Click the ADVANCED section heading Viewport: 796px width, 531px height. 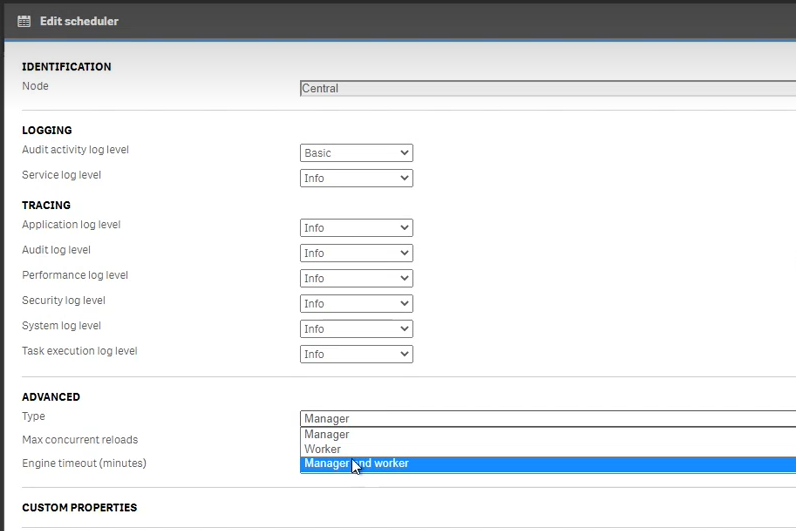(51, 397)
